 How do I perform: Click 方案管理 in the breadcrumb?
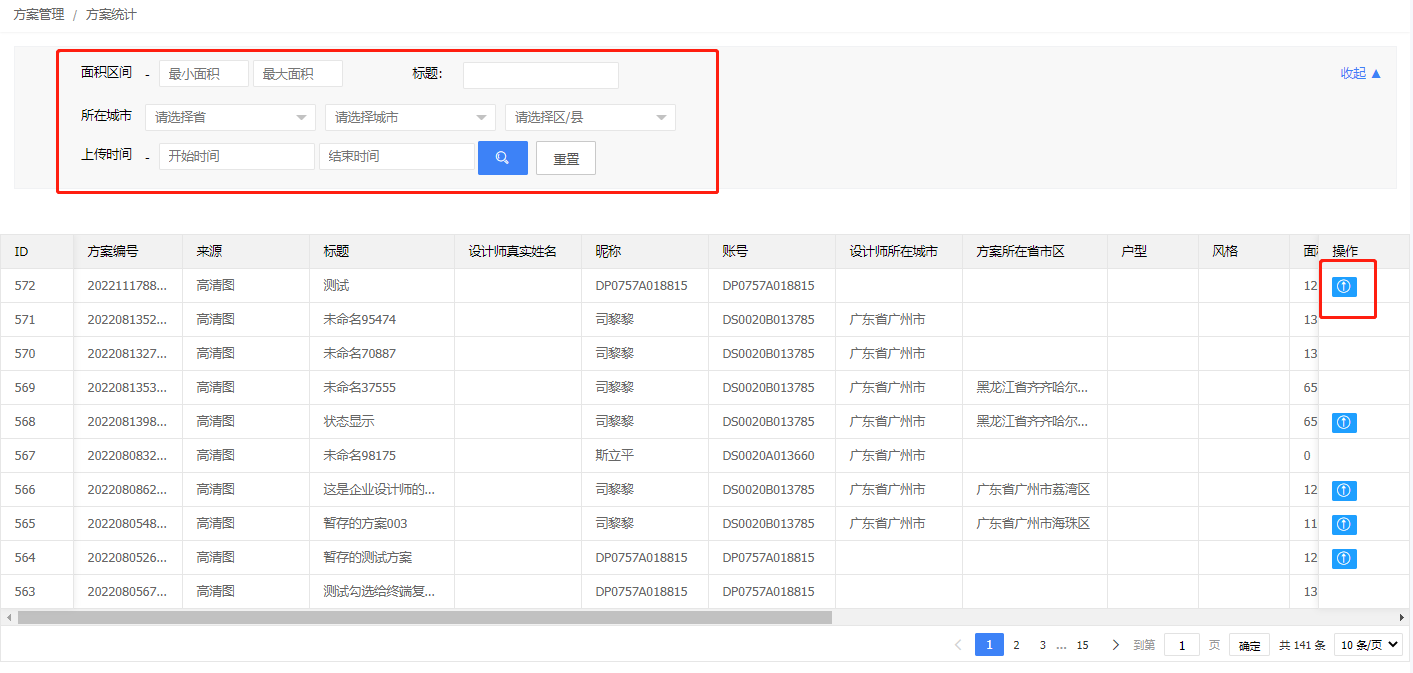tap(39, 15)
